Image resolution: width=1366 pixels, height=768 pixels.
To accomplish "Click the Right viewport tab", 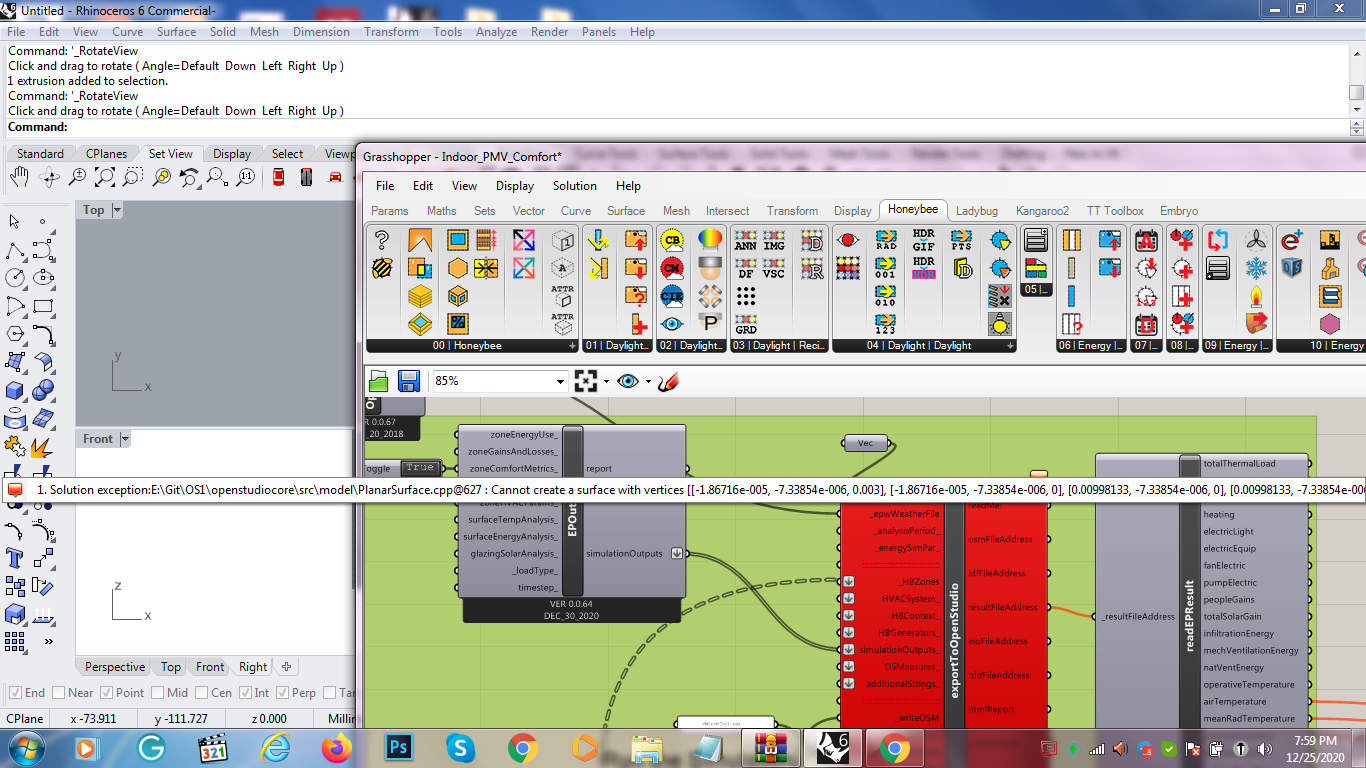I will click(253, 667).
